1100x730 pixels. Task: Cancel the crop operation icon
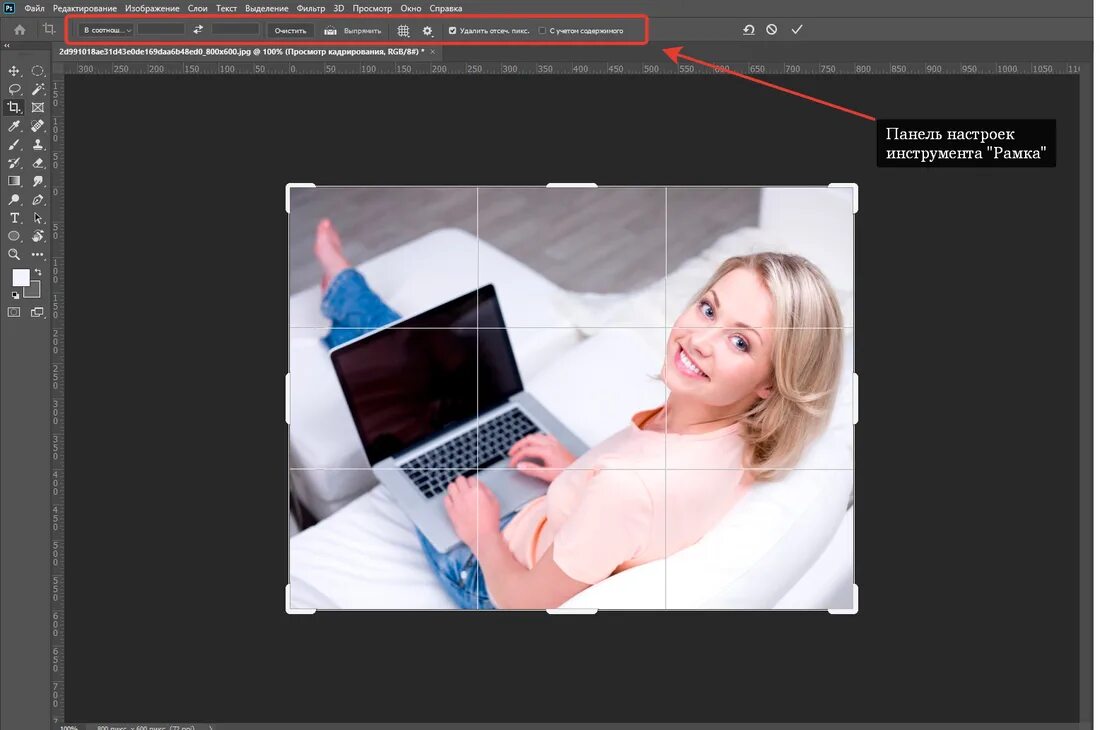coord(772,29)
